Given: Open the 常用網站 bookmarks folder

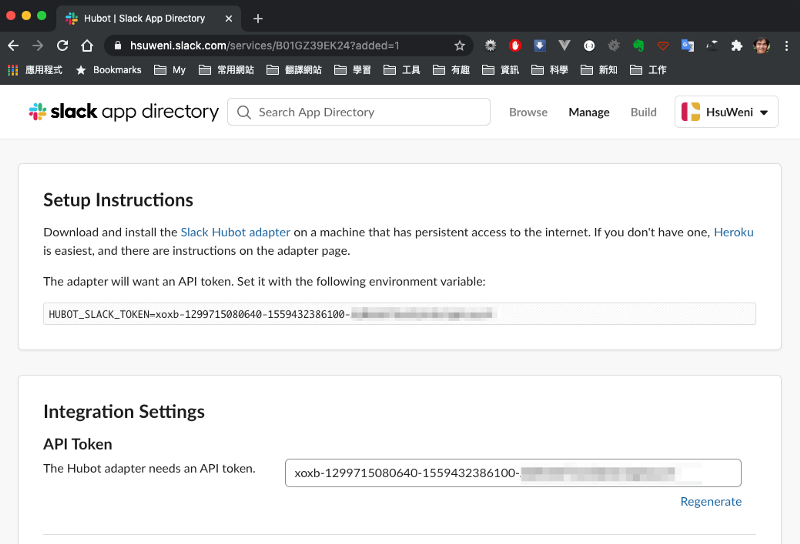Looking at the screenshot, I should coord(226,70).
